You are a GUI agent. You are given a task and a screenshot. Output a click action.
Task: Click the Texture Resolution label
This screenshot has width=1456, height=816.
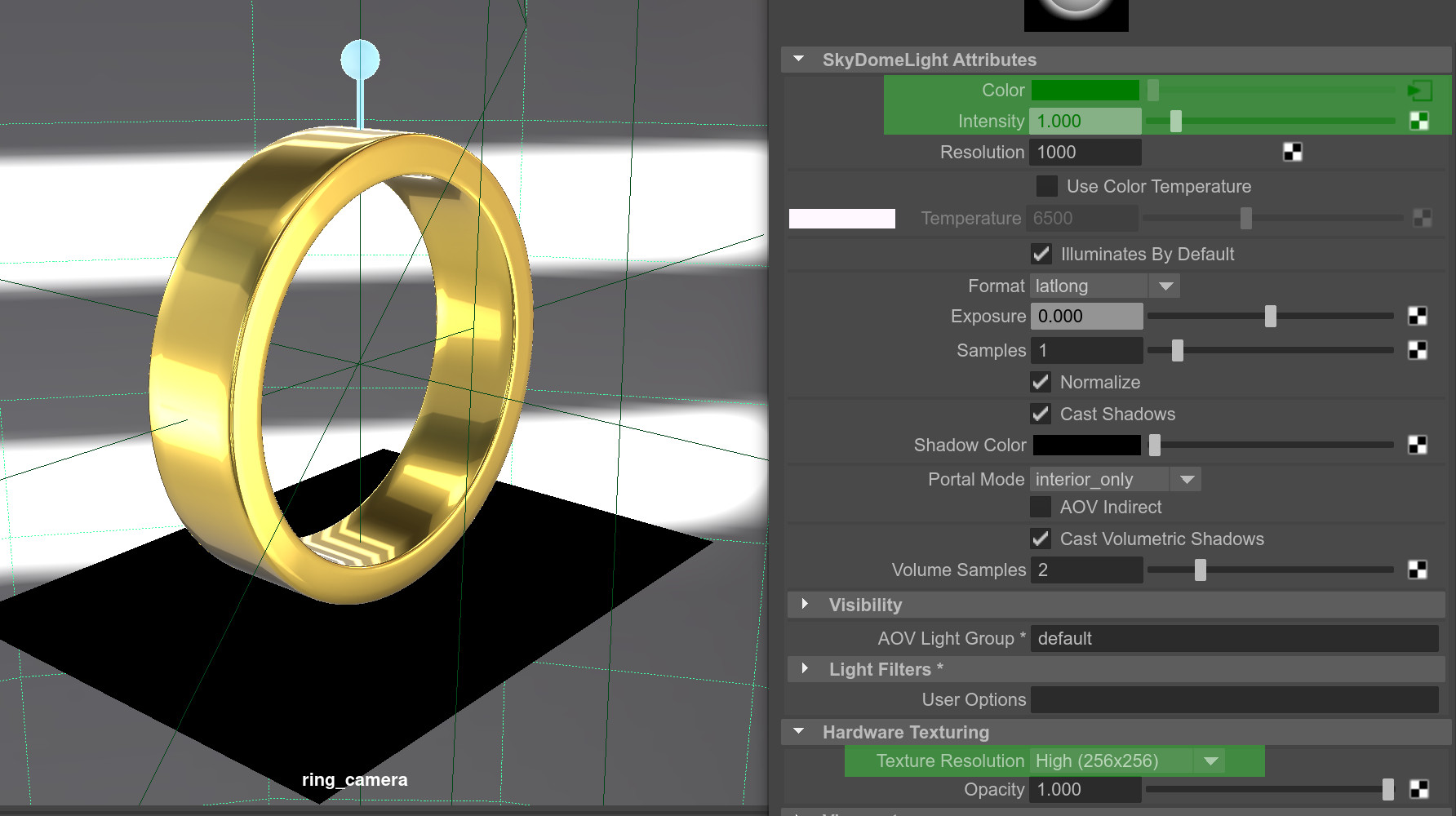[x=950, y=761]
